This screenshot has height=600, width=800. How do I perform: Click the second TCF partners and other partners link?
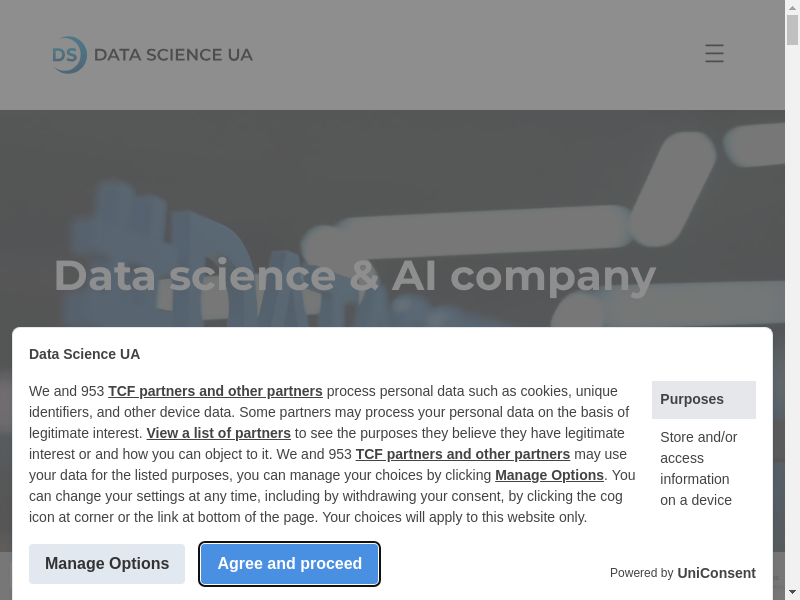462,454
